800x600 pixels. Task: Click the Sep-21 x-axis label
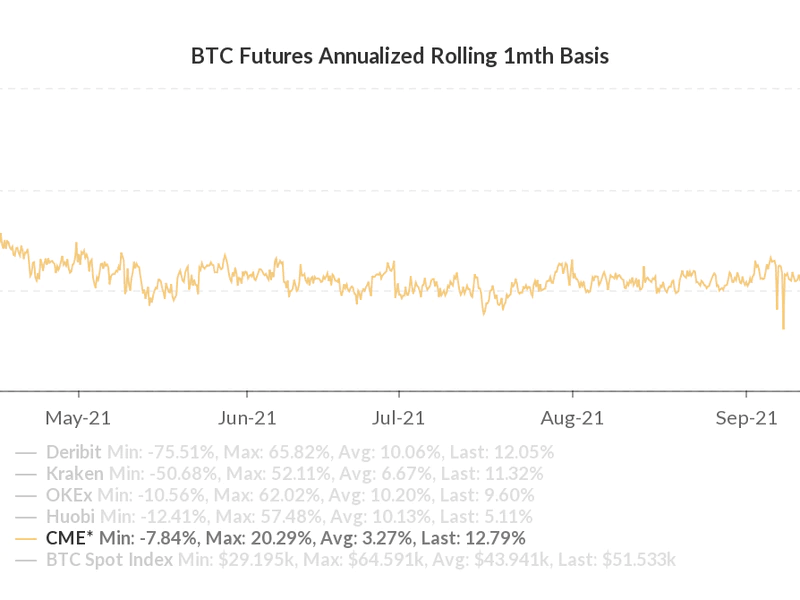(747, 417)
